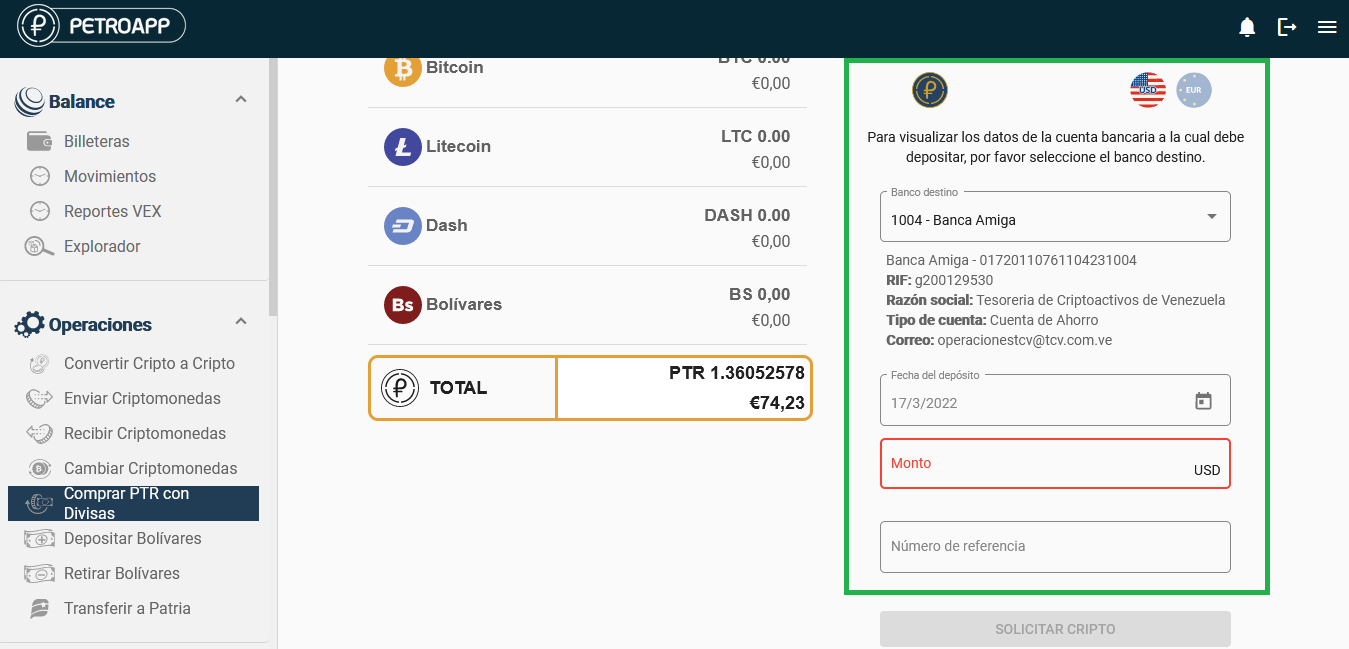Click the logout icon in header
Screen dimensions: 1349x649
pos(1287,27)
